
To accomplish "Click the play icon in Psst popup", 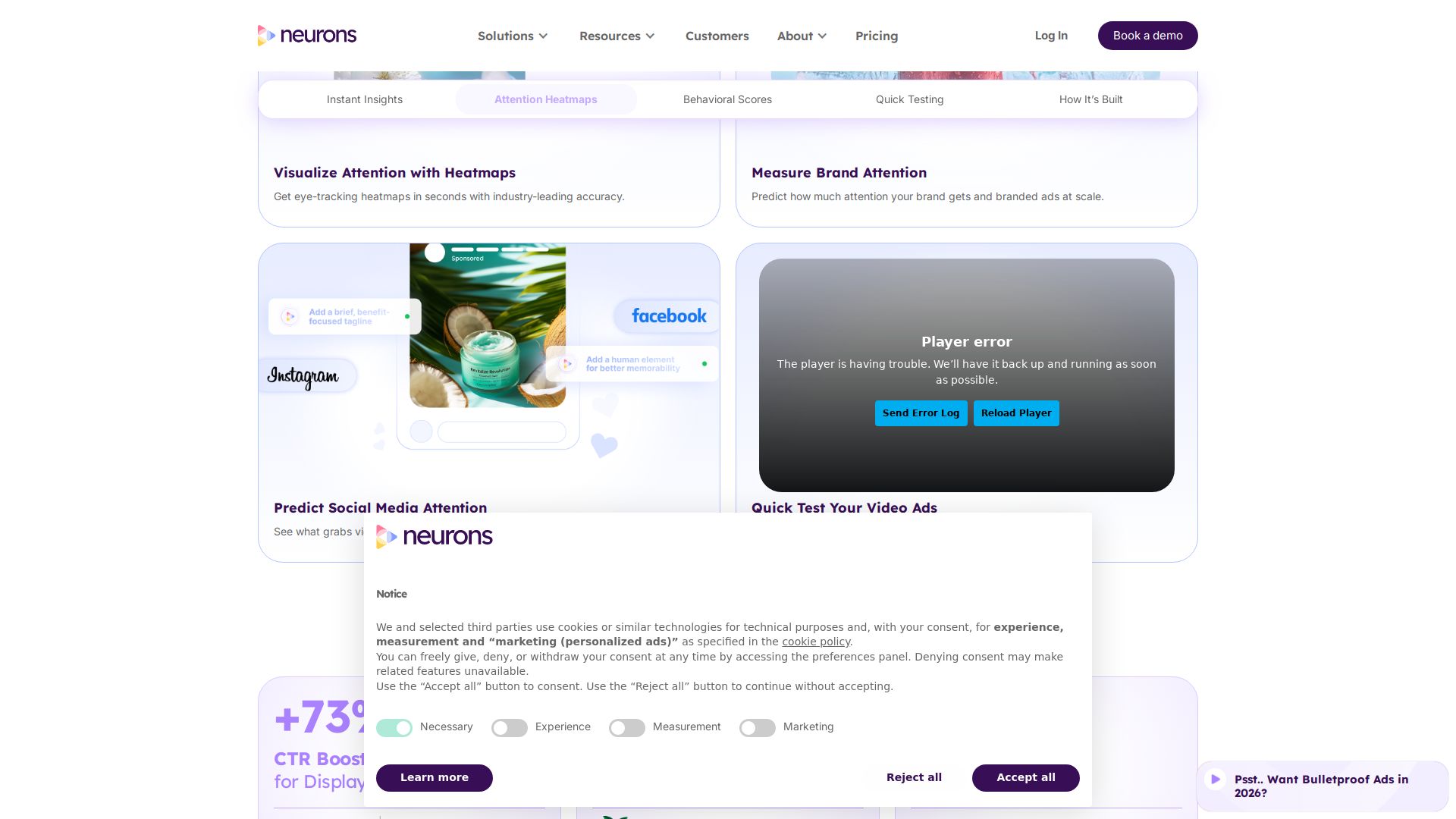I will point(1216,779).
